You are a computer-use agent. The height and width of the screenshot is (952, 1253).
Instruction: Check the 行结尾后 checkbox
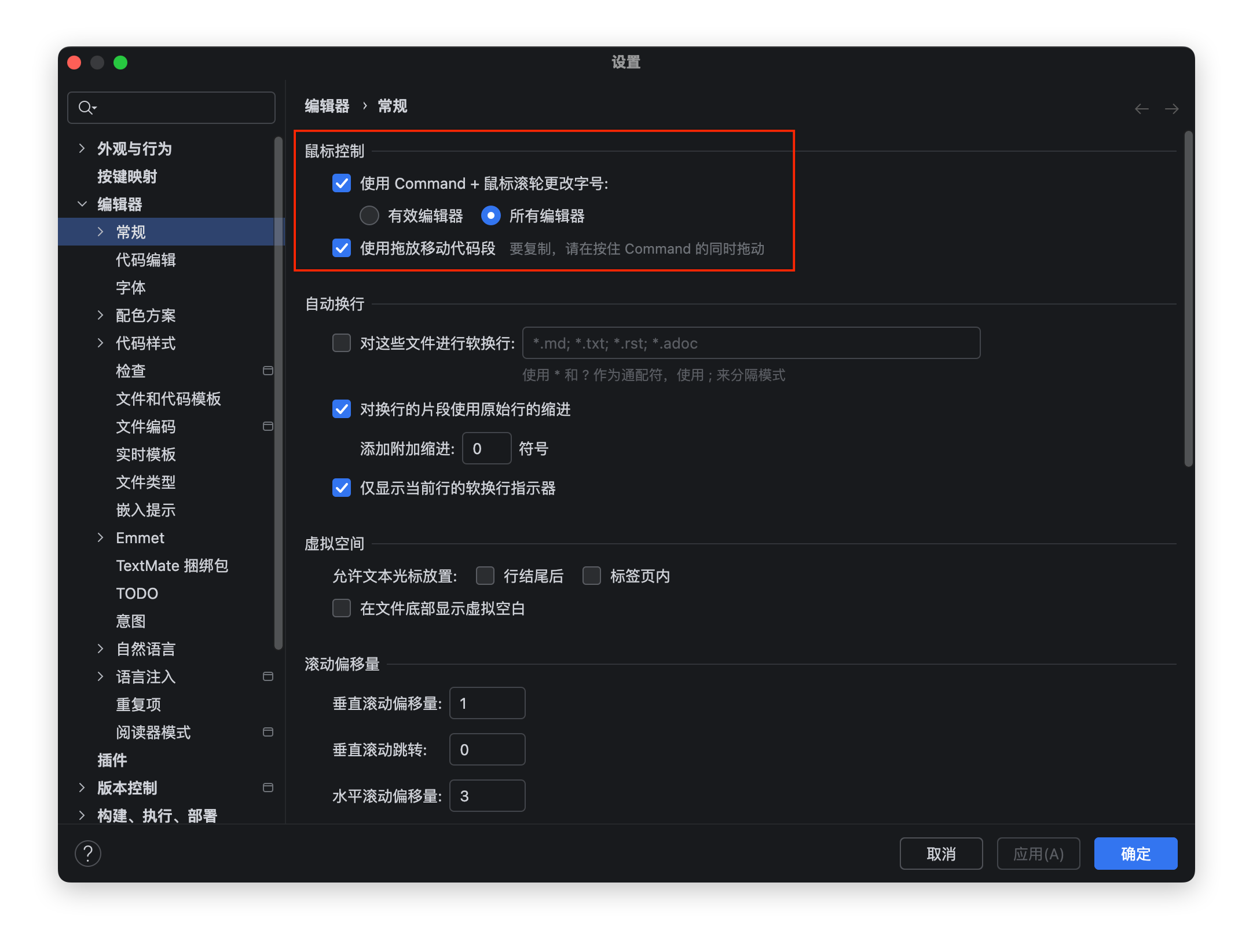pyautogui.click(x=485, y=576)
